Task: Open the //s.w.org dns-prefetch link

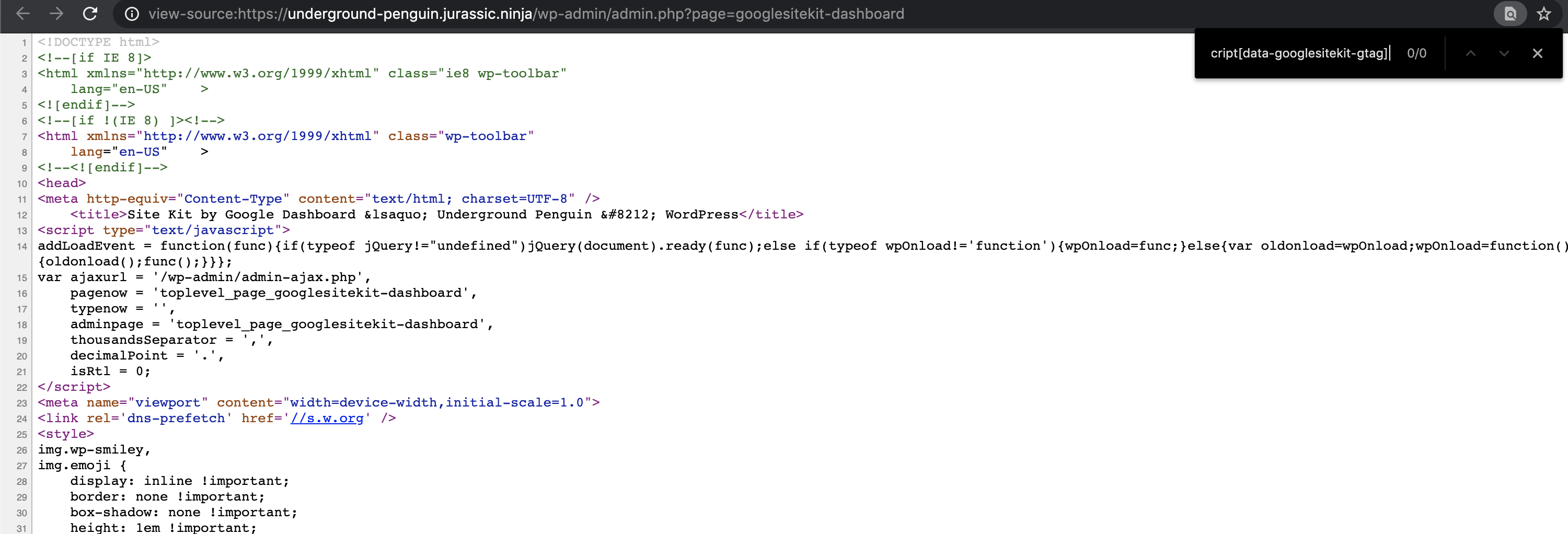Action: [327, 419]
